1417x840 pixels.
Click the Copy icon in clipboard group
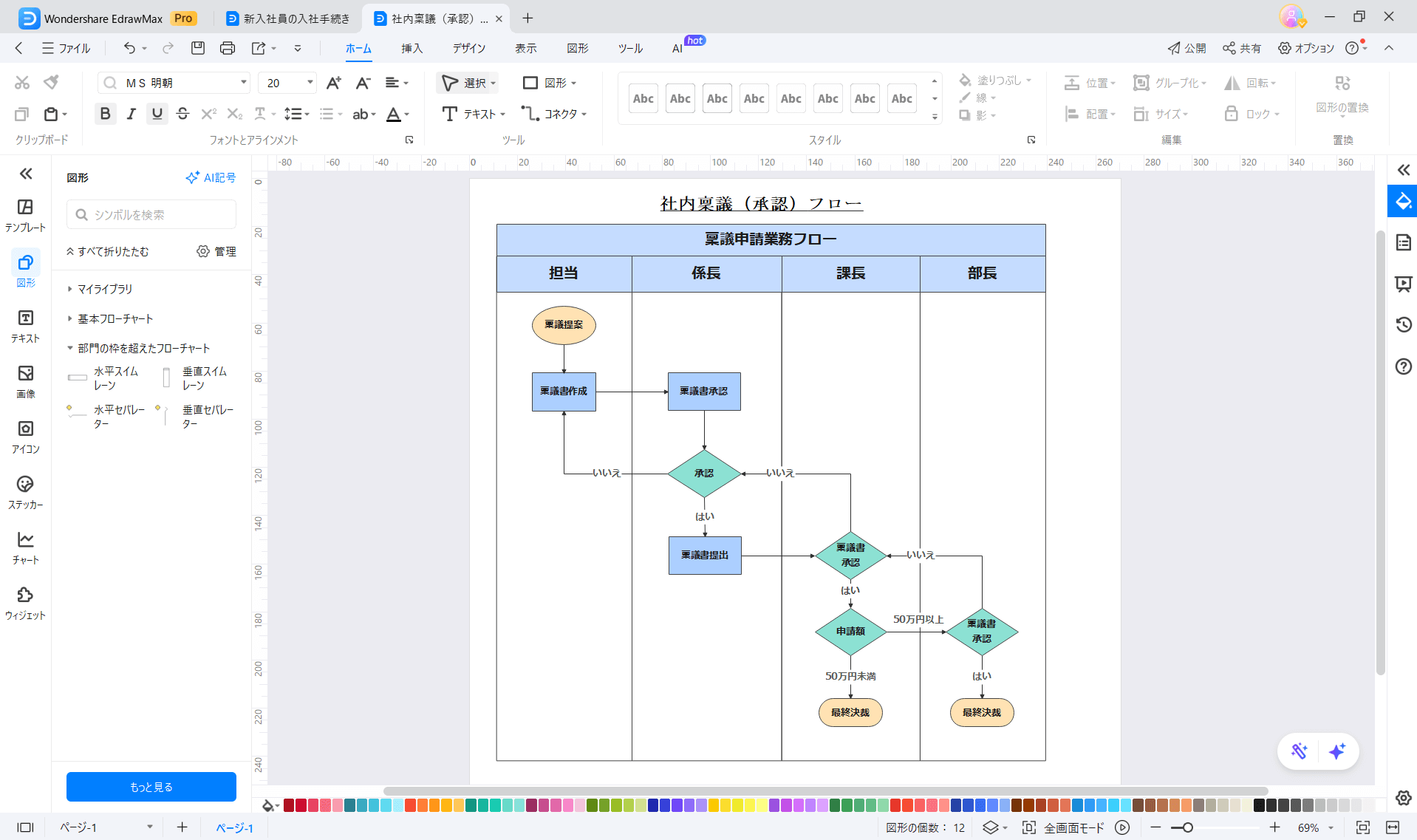pos(21,114)
